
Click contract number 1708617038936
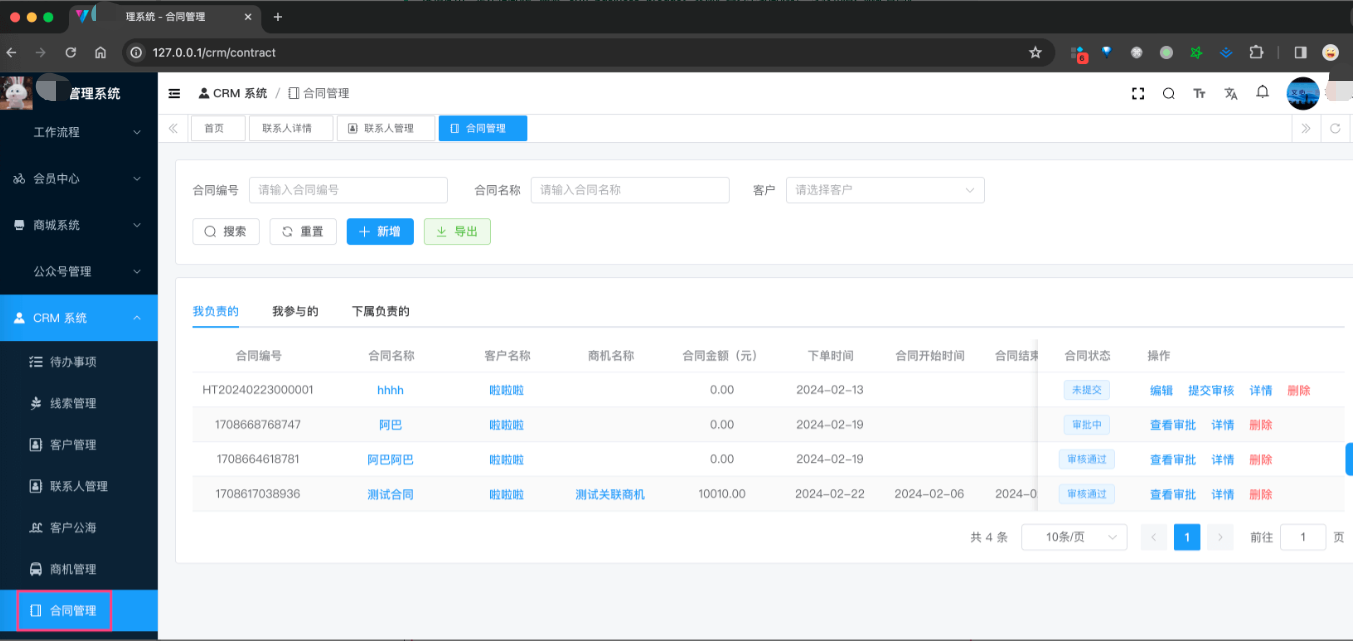click(258, 494)
